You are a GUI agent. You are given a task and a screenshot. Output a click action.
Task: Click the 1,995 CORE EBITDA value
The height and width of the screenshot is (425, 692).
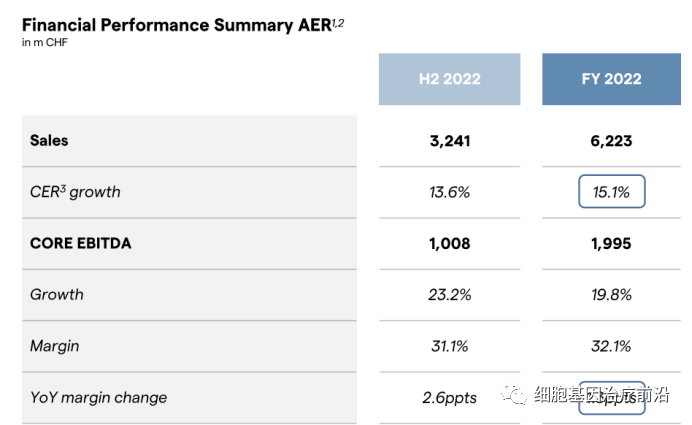(x=611, y=243)
